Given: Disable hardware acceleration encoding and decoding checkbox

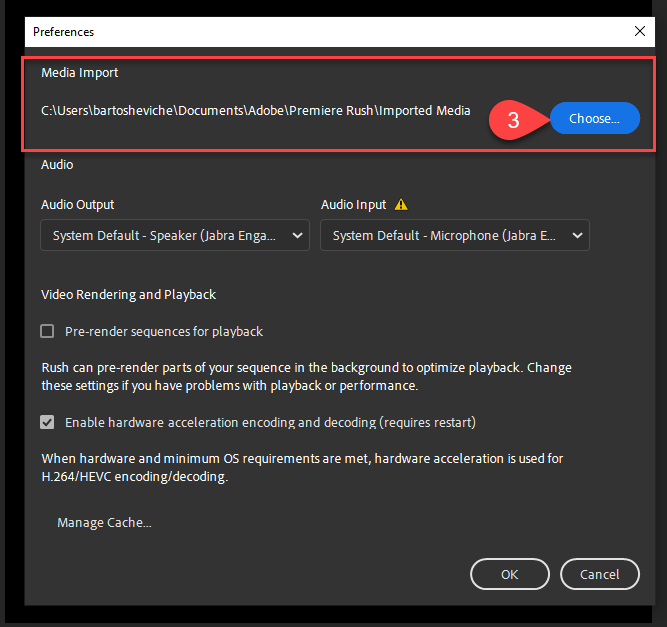Looking at the screenshot, I should [x=47, y=422].
